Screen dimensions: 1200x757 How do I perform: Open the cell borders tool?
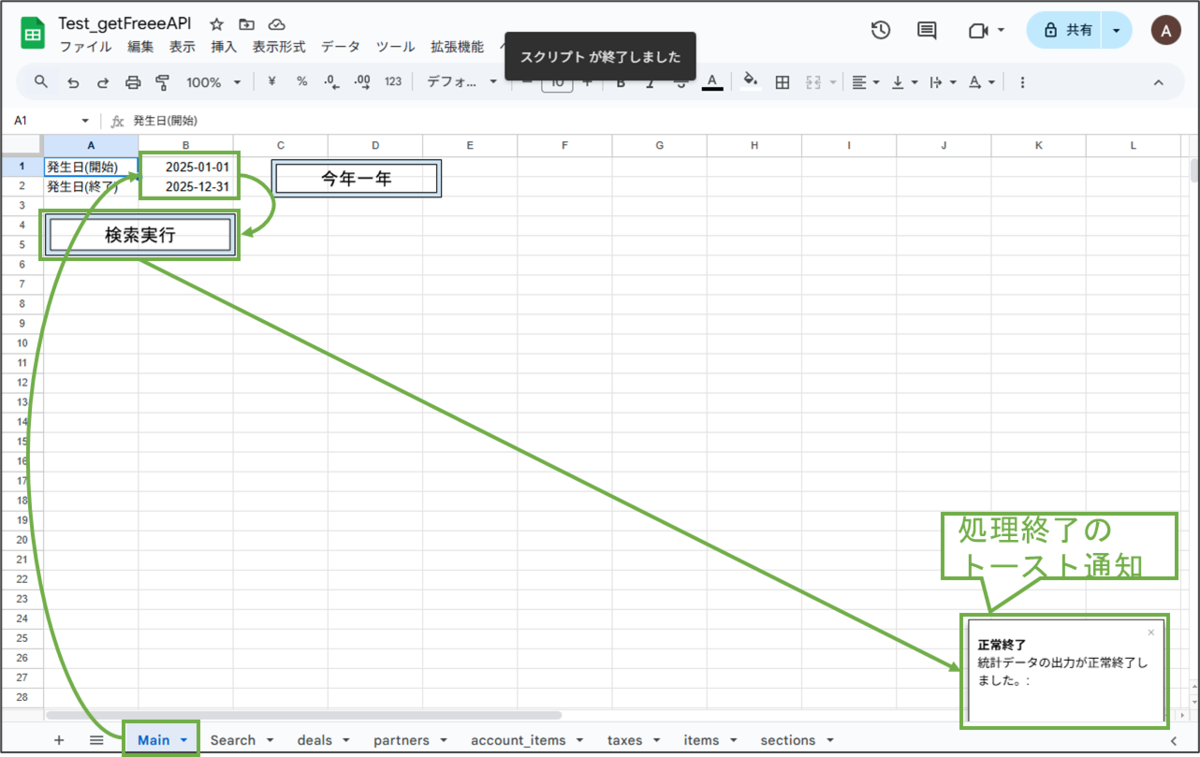point(783,82)
